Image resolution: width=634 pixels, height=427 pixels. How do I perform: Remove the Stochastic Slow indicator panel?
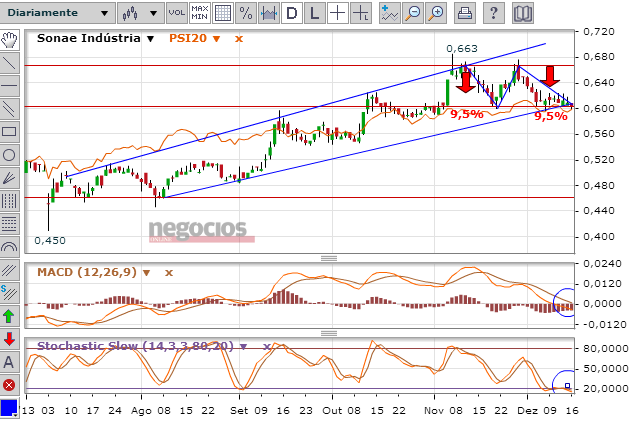(x=266, y=347)
